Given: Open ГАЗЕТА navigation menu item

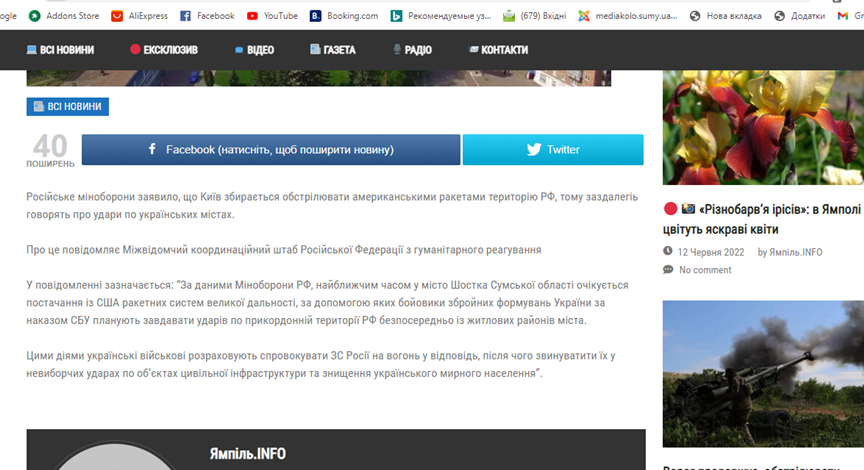Looking at the screenshot, I should pos(332,50).
